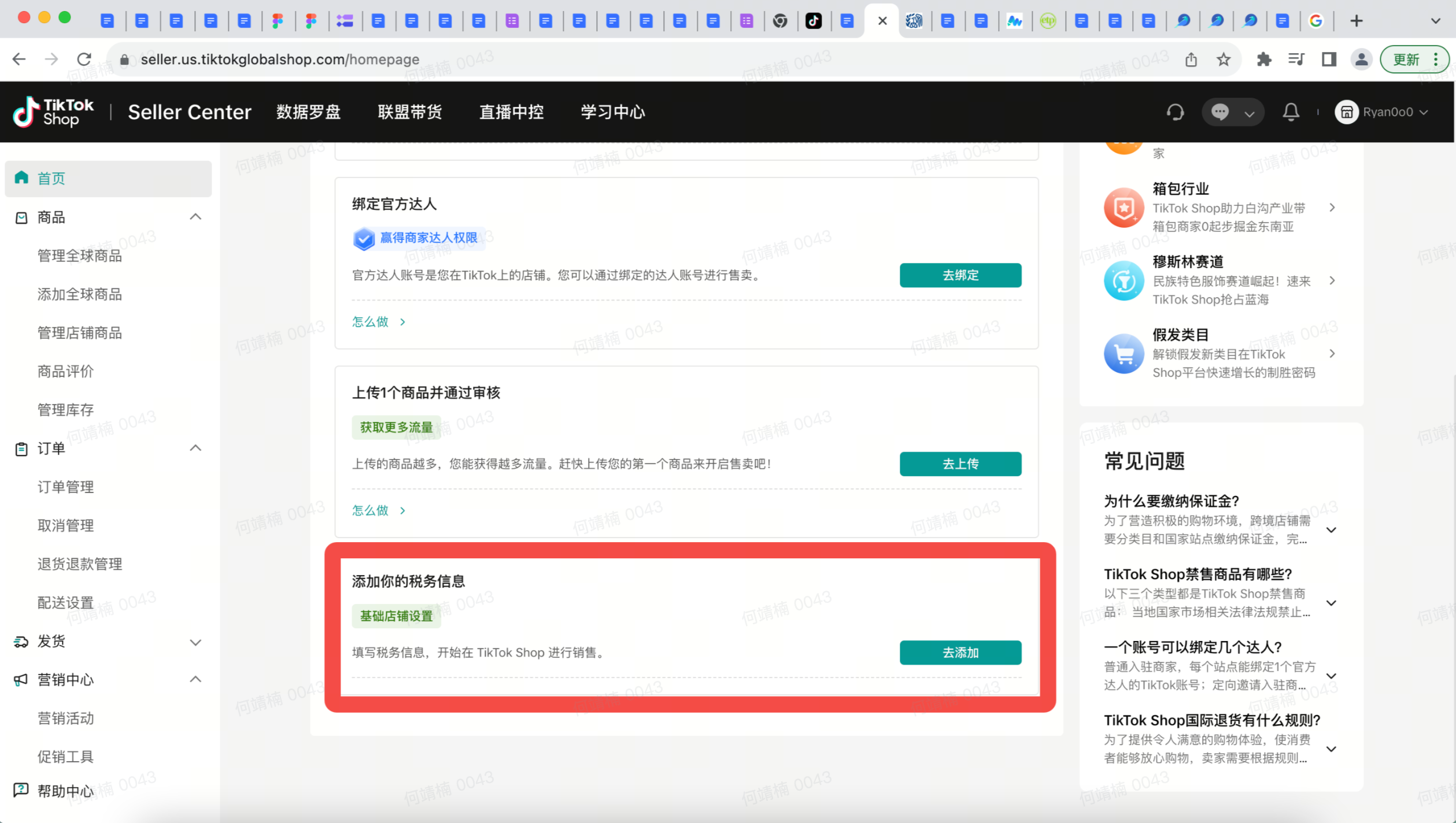Click the 营销中心 megaphone icon
The height and width of the screenshot is (823, 1456).
(21, 680)
